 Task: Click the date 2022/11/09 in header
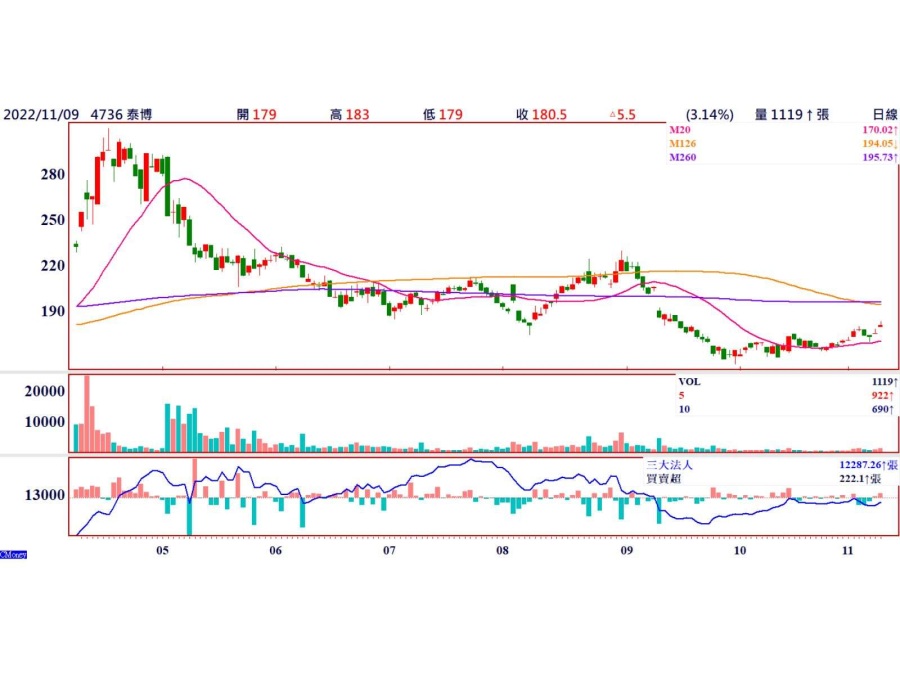(43, 115)
